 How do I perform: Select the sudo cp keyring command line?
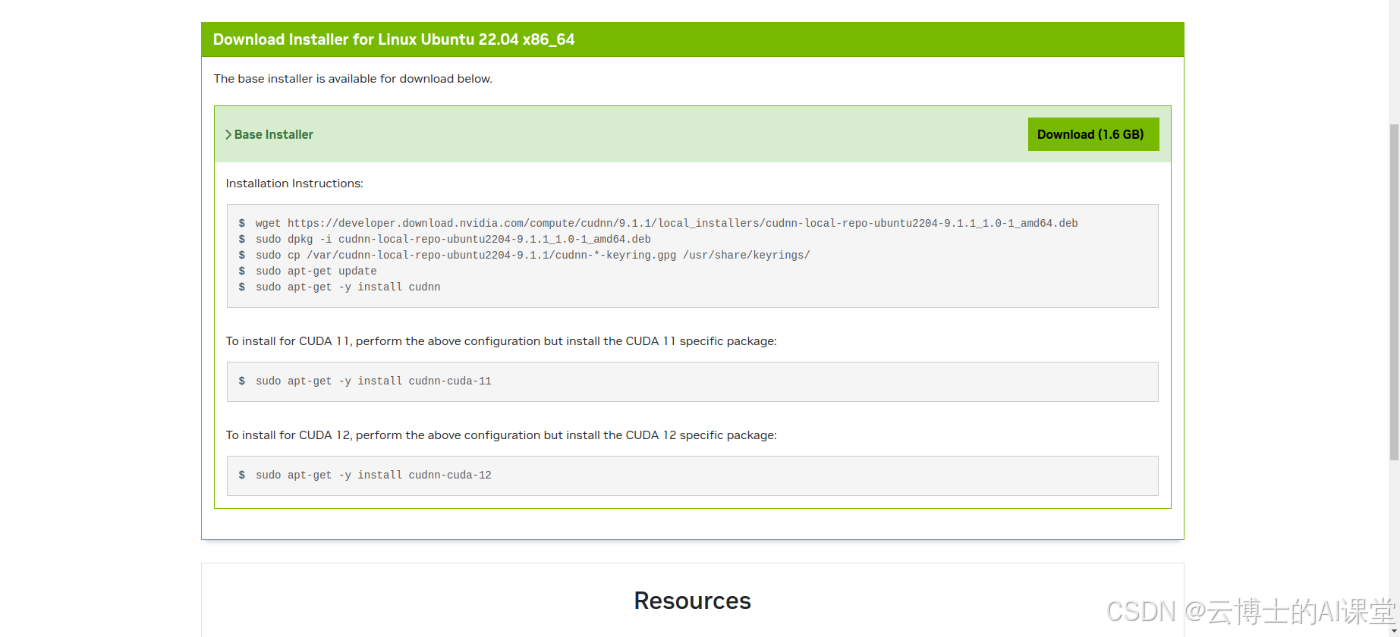pos(532,255)
